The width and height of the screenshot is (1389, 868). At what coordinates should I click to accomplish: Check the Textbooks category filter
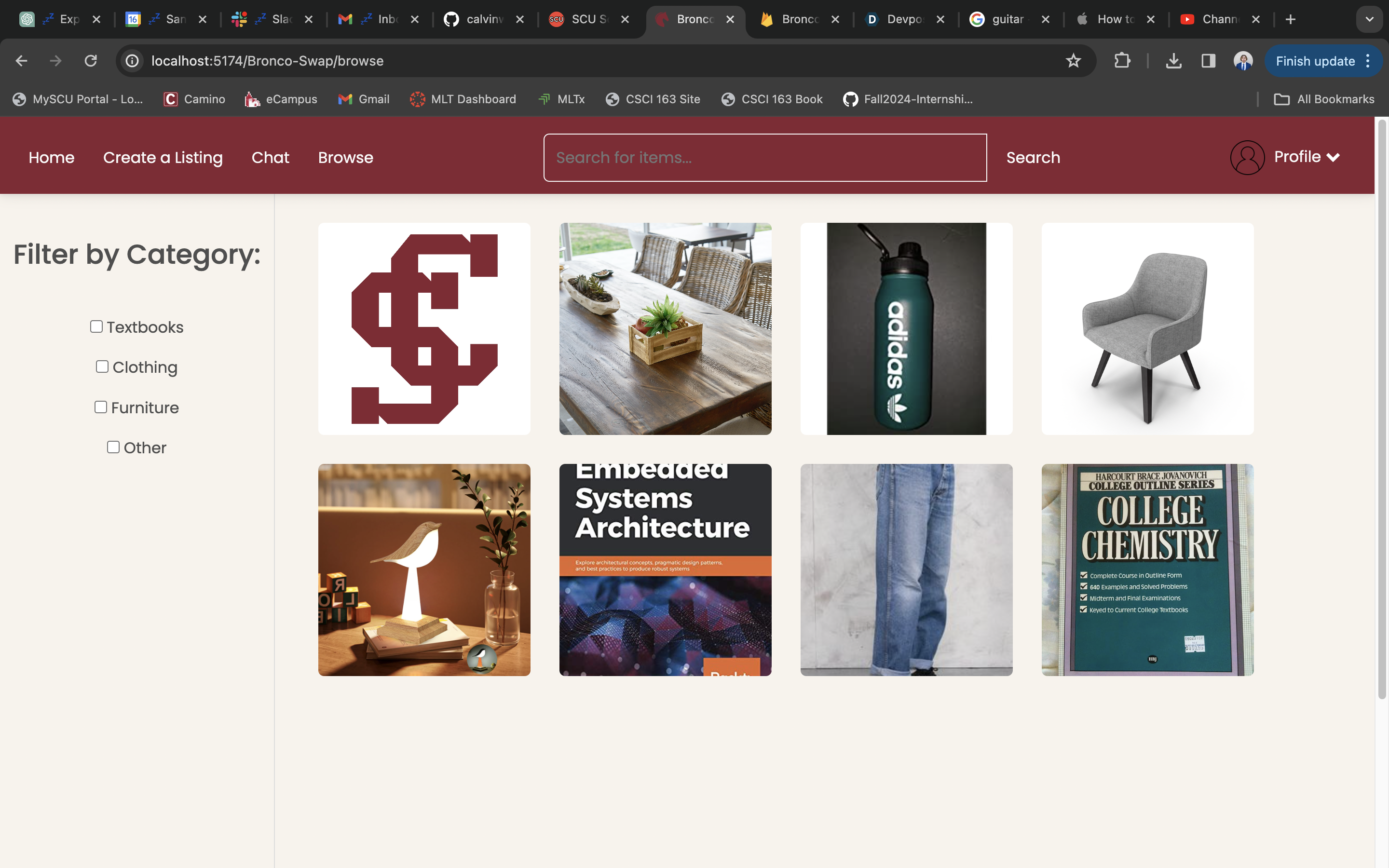96,326
